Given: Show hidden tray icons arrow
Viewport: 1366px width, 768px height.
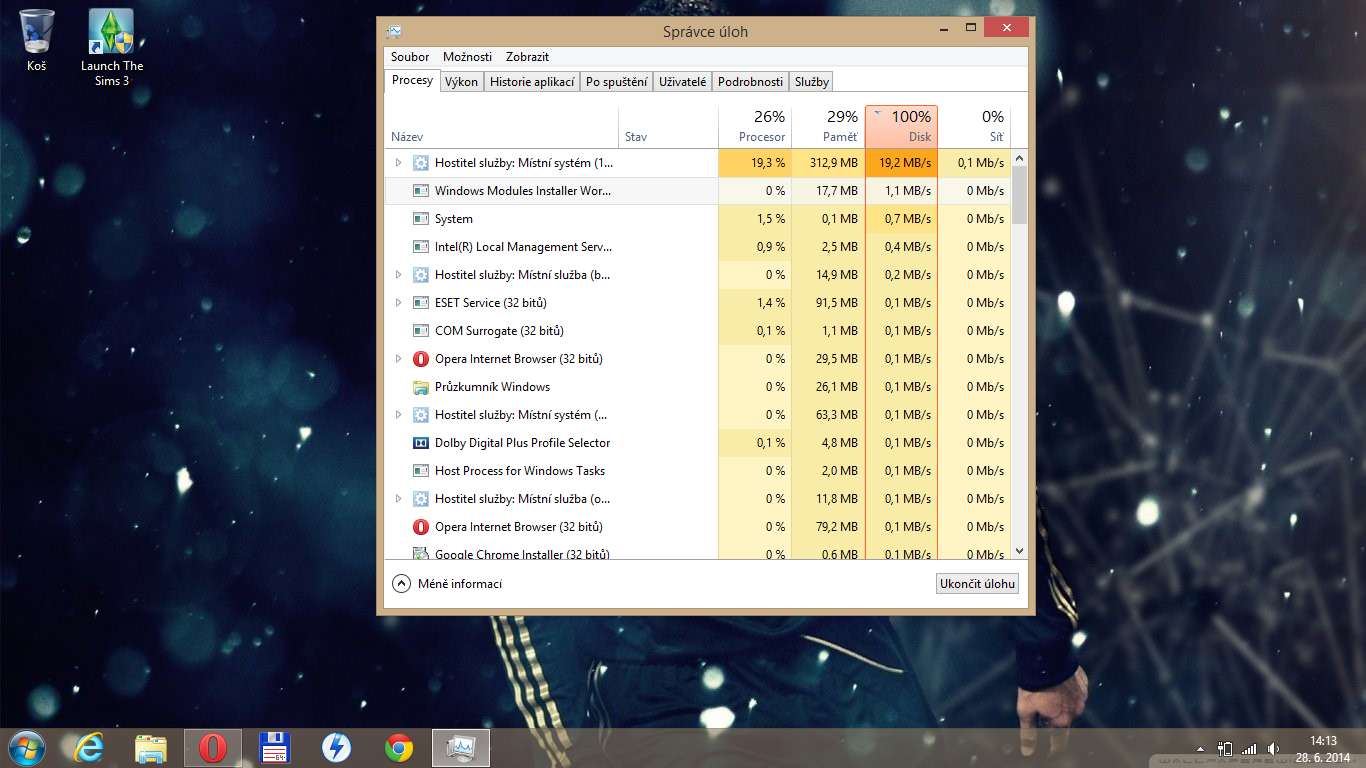Looking at the screenshot, I should point(1201,748).
